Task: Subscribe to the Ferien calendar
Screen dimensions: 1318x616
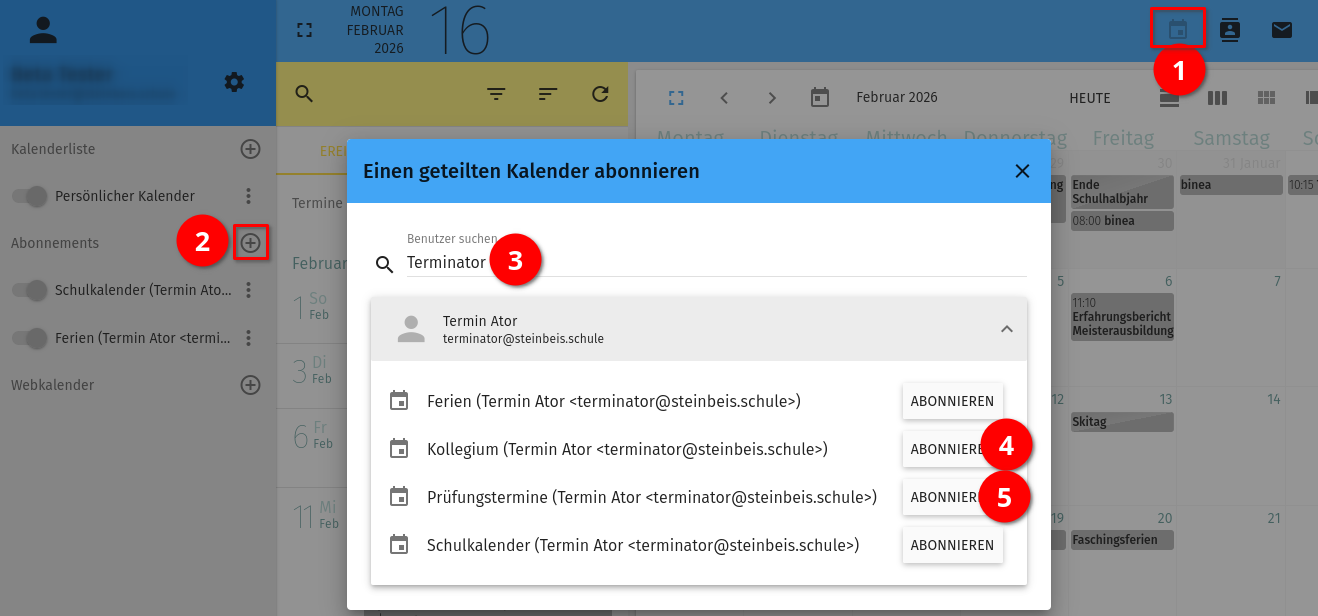Action: pyautogui.click(x=952, y=402)
